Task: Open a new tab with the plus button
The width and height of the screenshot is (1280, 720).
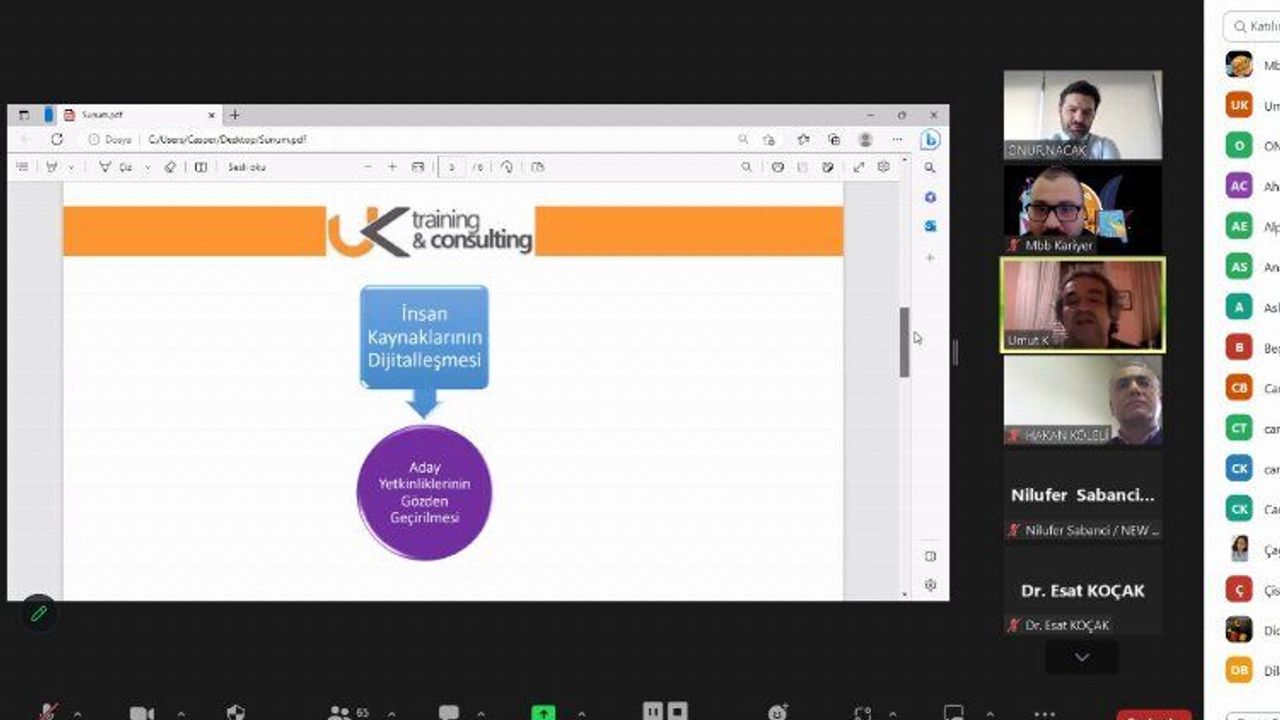Action: coord(235,115)
